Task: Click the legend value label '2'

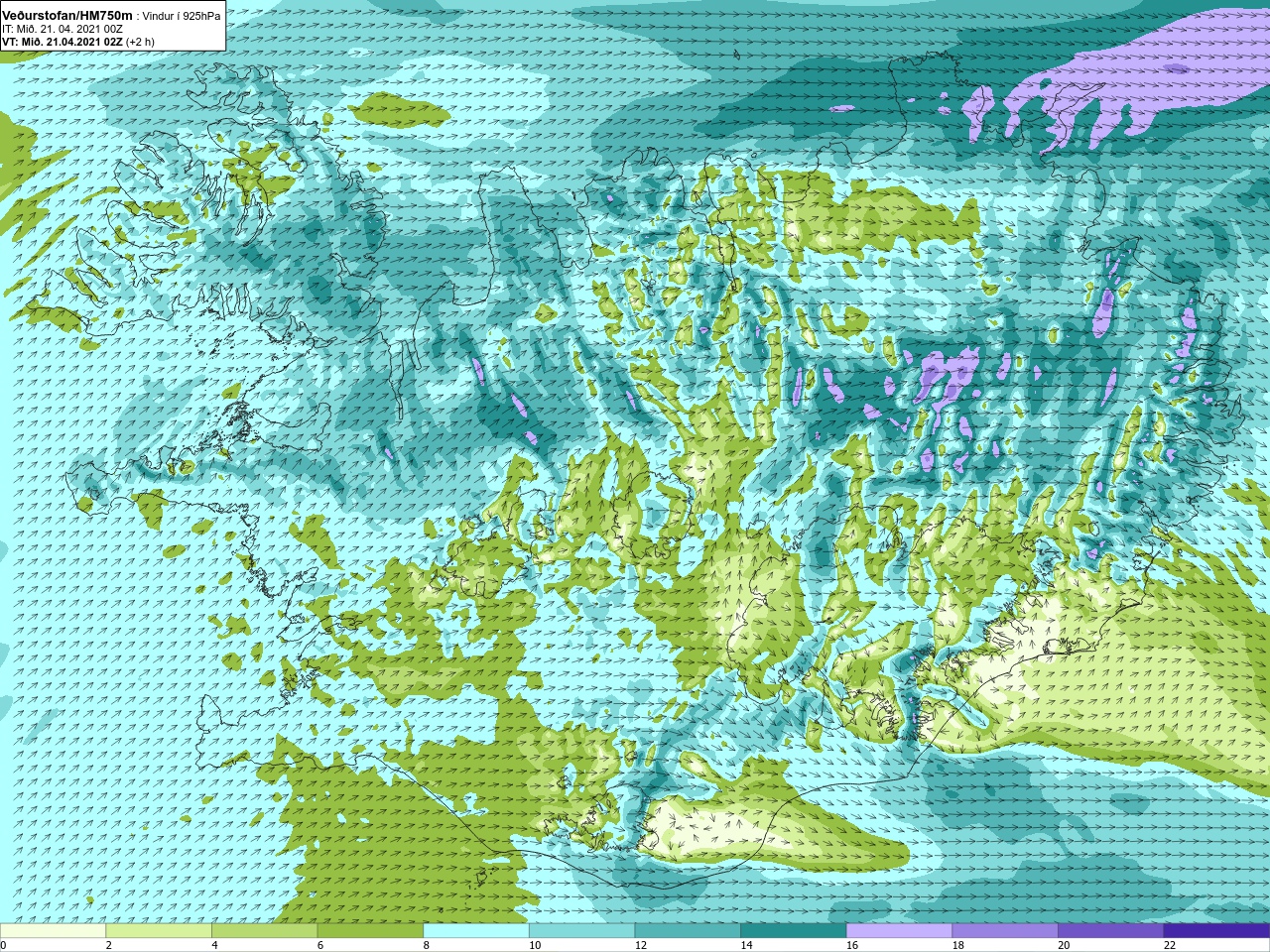Action: pos(109,945)
